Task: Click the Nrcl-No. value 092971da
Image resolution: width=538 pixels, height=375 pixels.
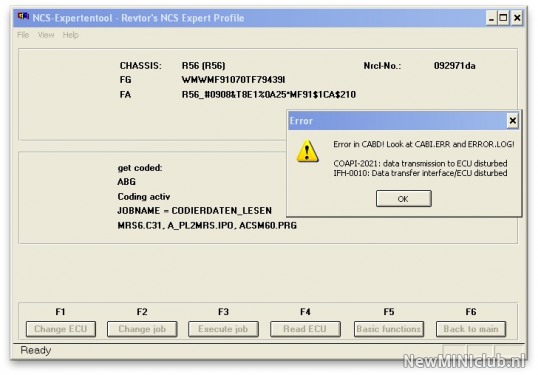Action: (455, 66)
